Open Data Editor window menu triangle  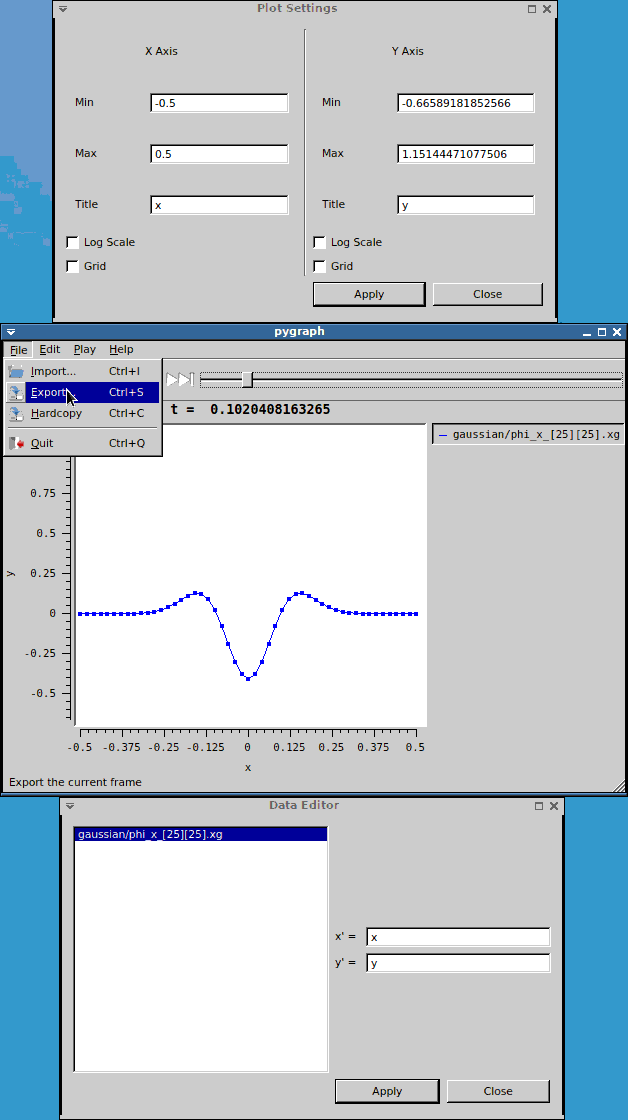[70, 806]
